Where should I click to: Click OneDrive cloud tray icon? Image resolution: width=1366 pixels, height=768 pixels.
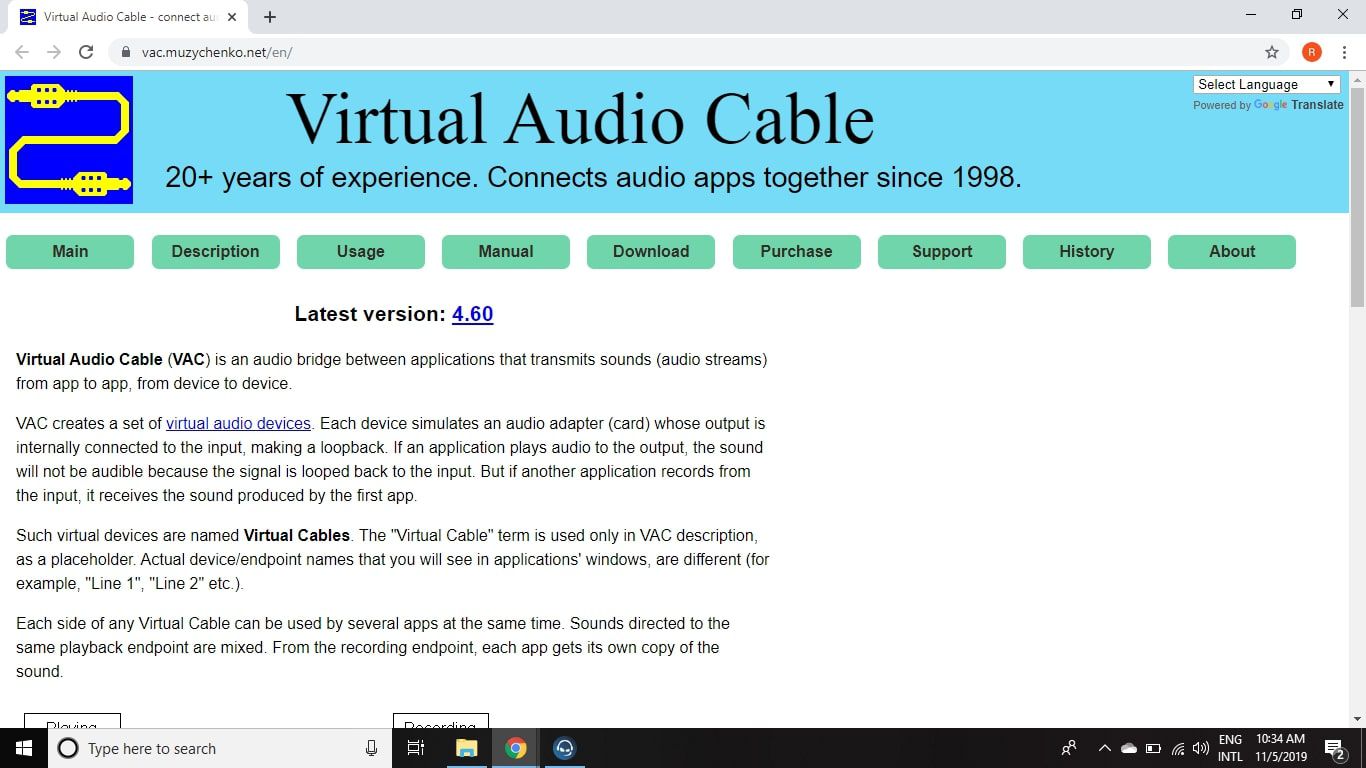tap(1129, 748)
